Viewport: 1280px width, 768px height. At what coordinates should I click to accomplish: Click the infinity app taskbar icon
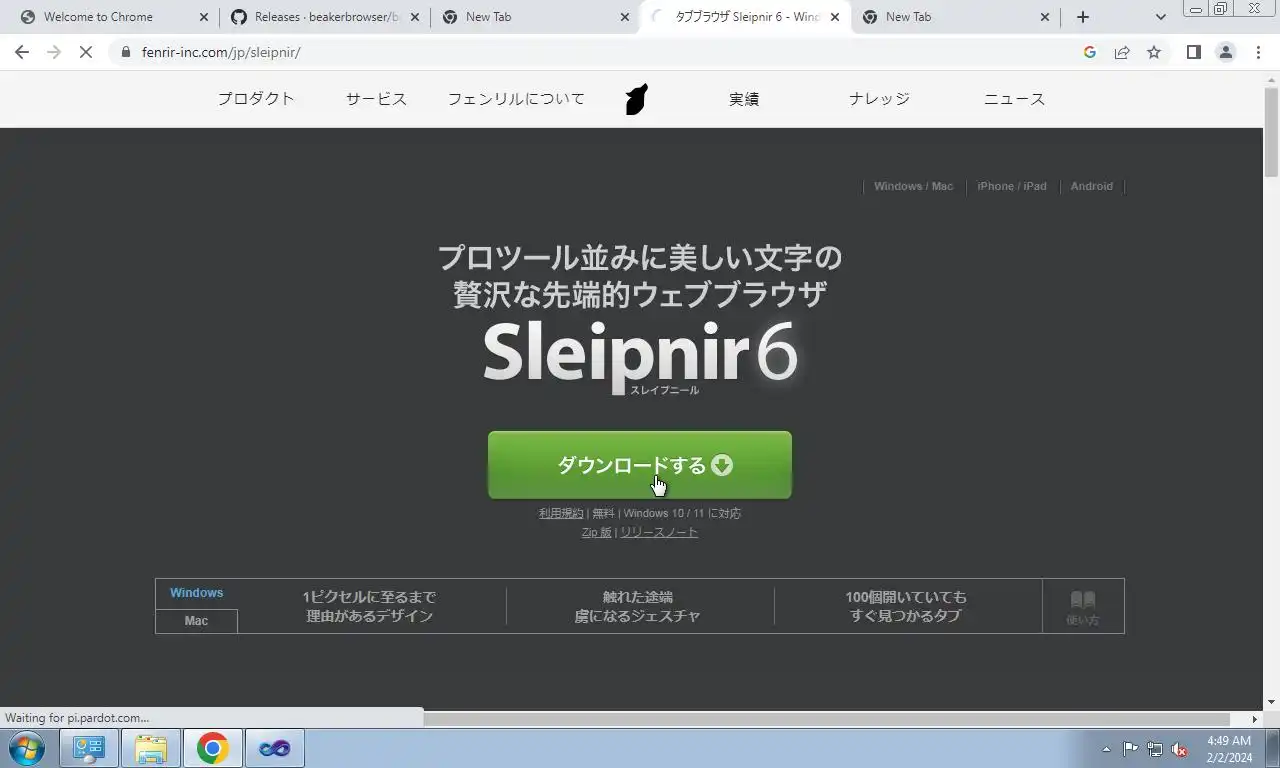point(274,748)
